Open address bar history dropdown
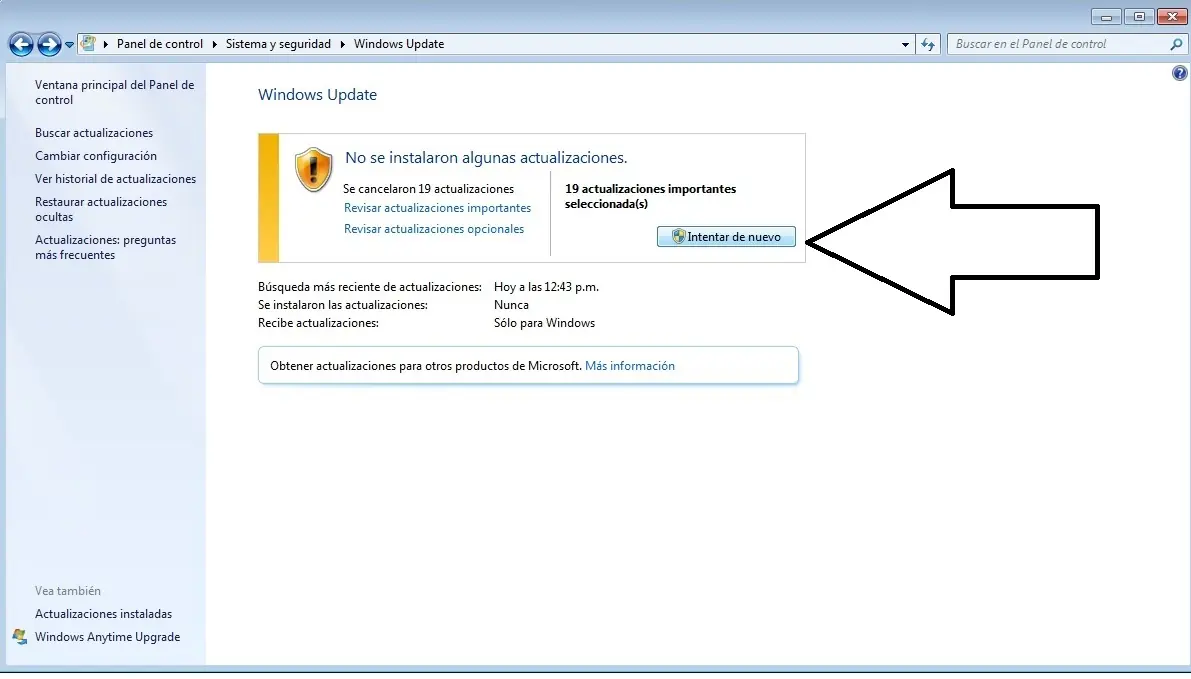 pyautogui.click(x=905, y=44)
